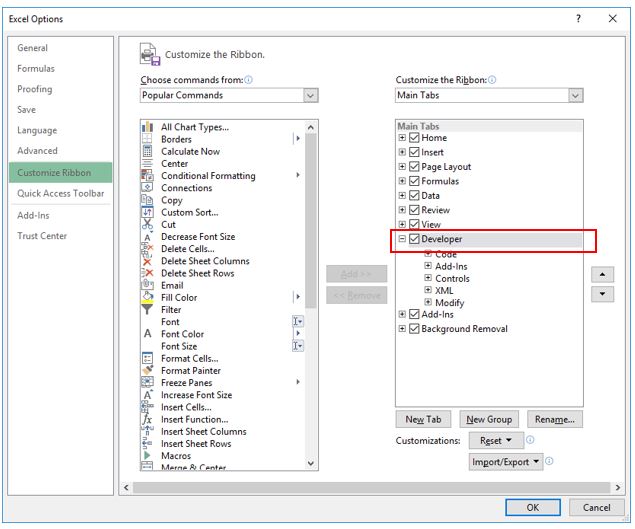Click the commands list vertical scrollbar thumb
635x529 pixels.
pos(311,221)
